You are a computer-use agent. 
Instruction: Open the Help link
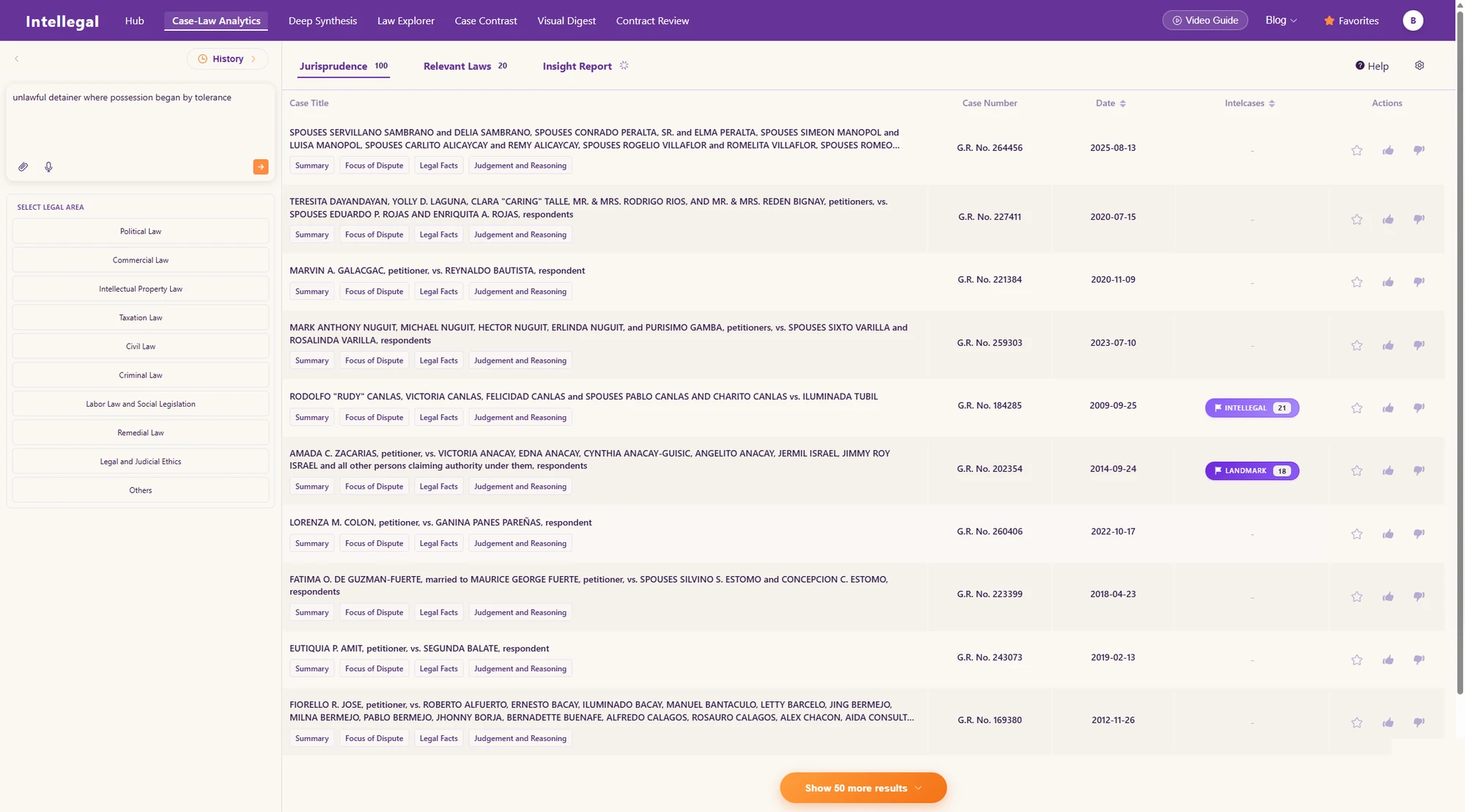click(x=1372, y=66)
